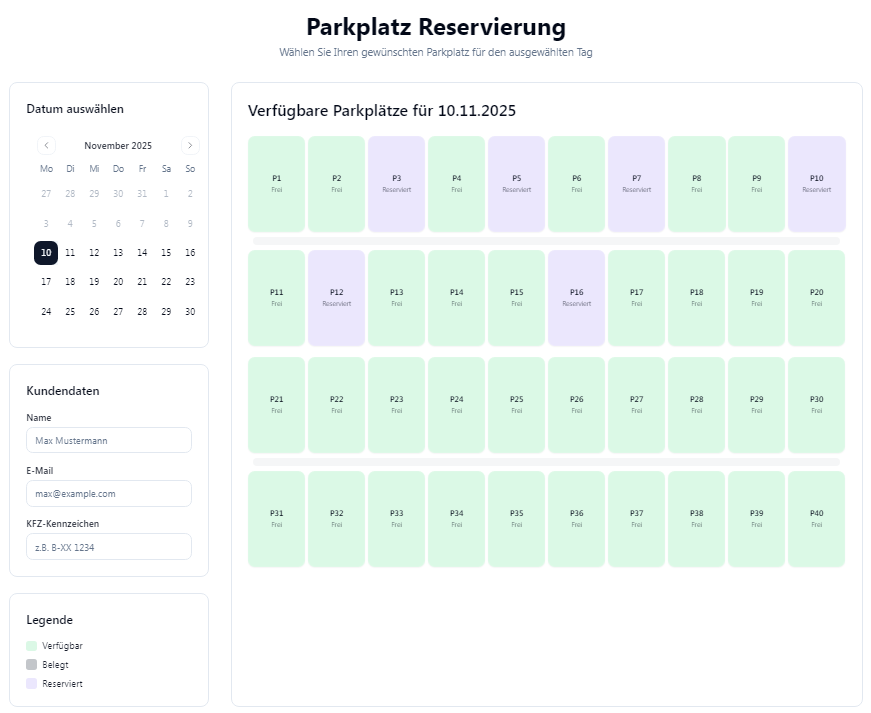Click the purple Reserviert legend swatch
871x713 pixels.
coord(32,684)
